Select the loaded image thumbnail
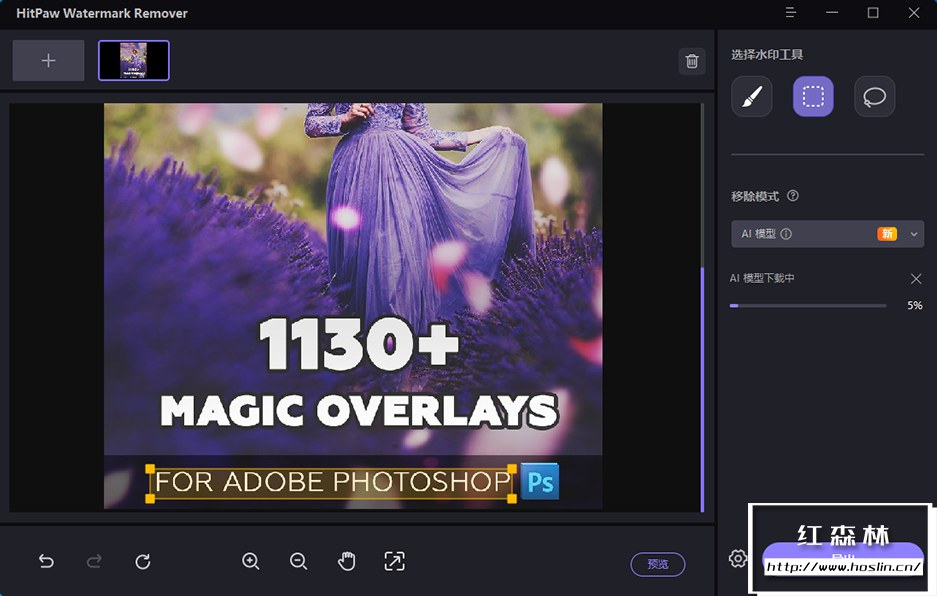 click(x=134, y=60)
